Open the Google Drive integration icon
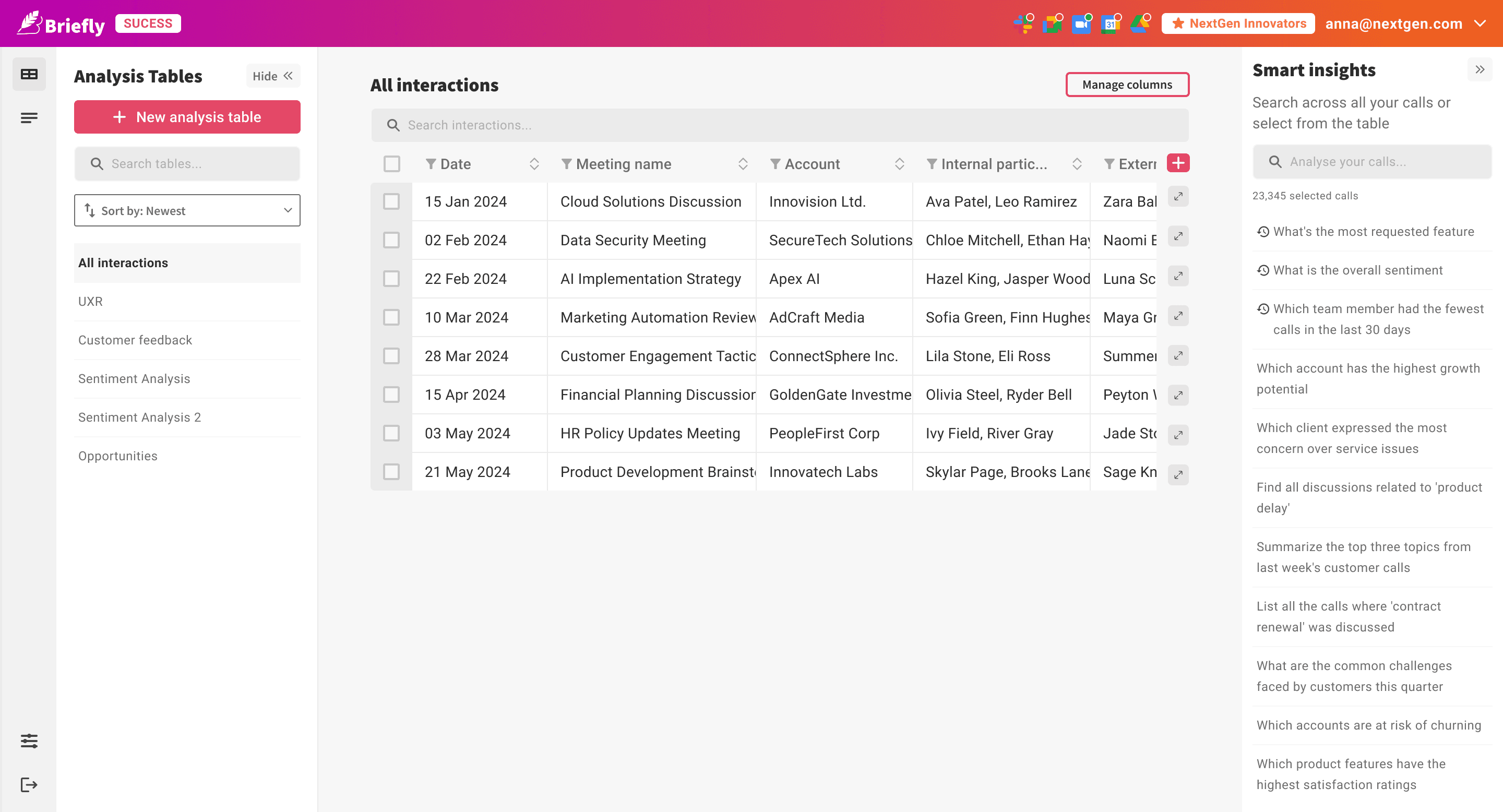The height and width of the screenshot is (812, 1503). (x=1139, y=24)
